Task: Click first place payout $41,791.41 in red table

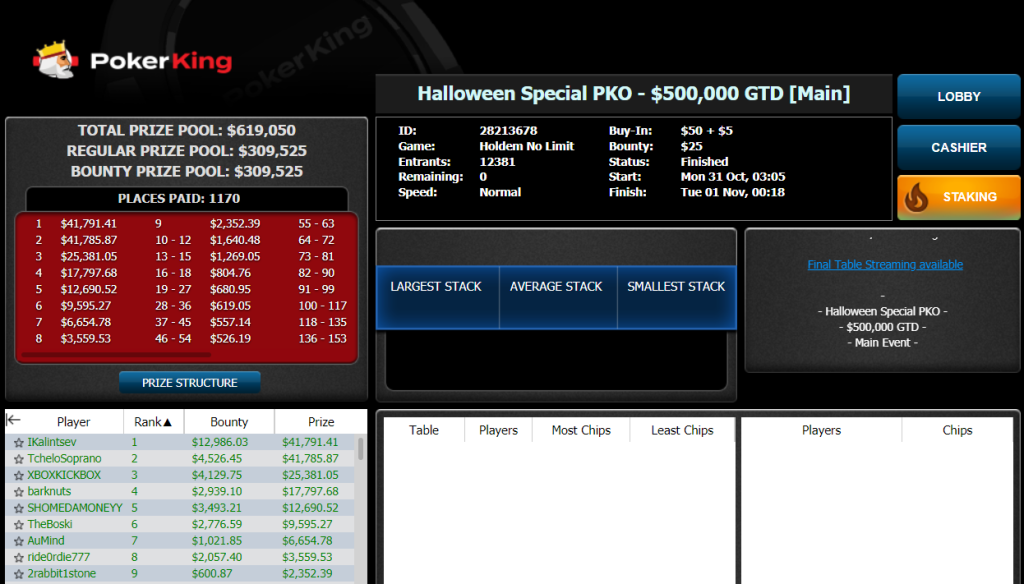Action: point(89,223)
